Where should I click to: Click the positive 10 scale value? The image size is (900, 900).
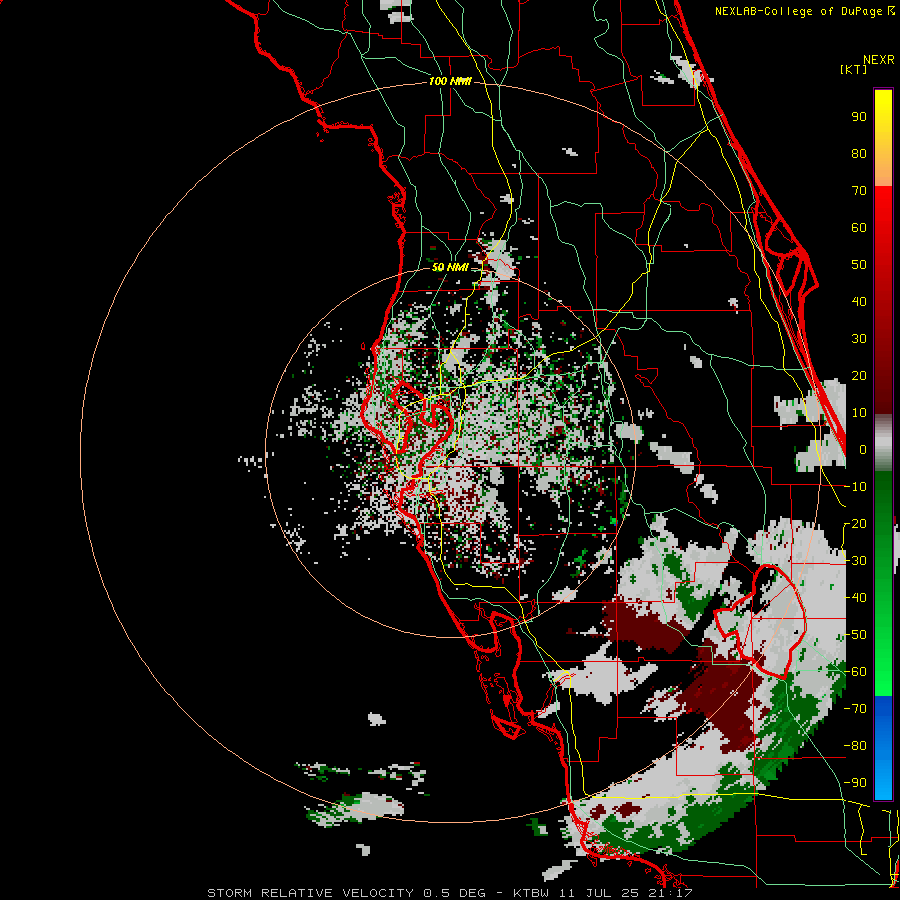pos(859,413)
